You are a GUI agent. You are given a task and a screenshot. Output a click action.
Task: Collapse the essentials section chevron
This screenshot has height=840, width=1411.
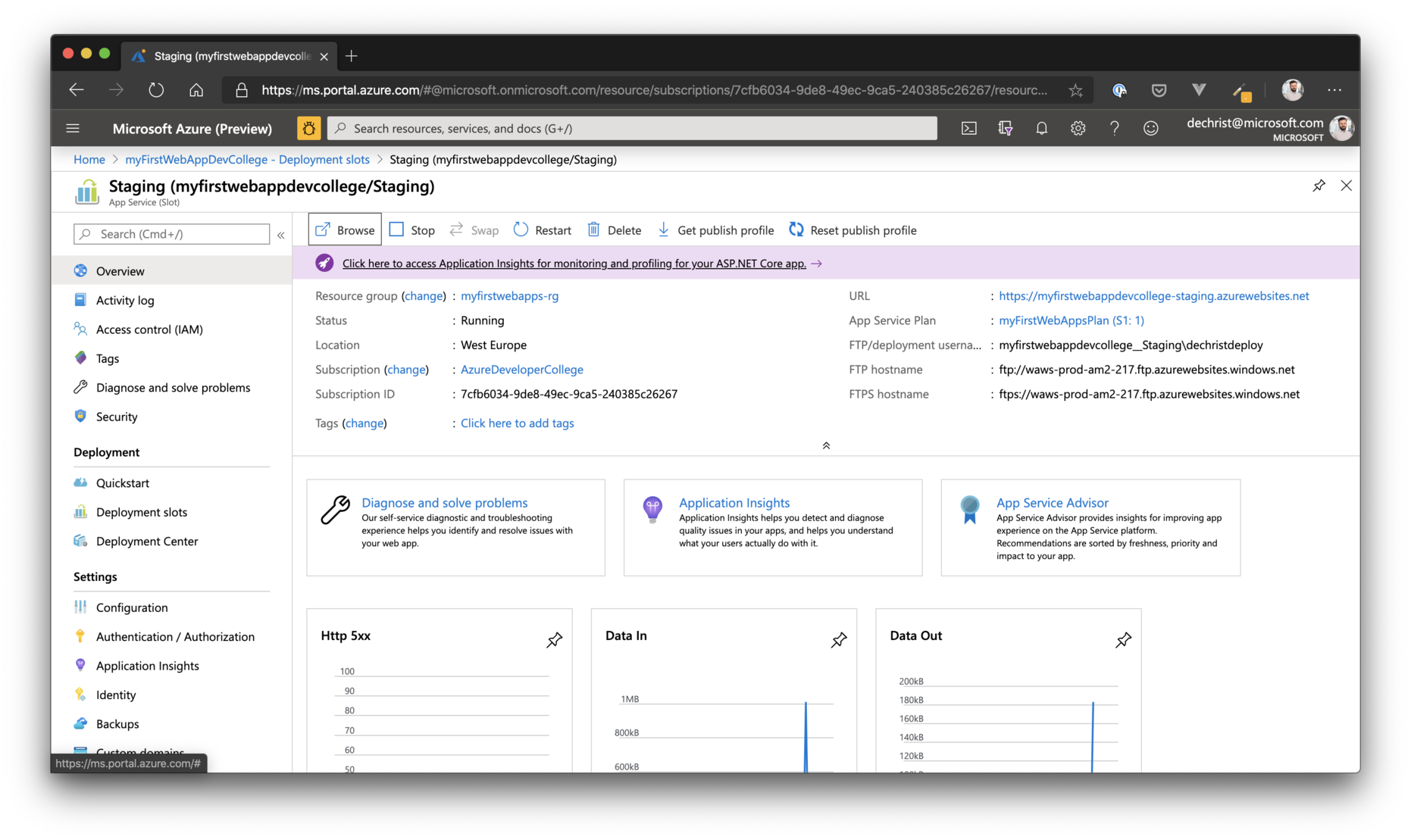point(826,445)
